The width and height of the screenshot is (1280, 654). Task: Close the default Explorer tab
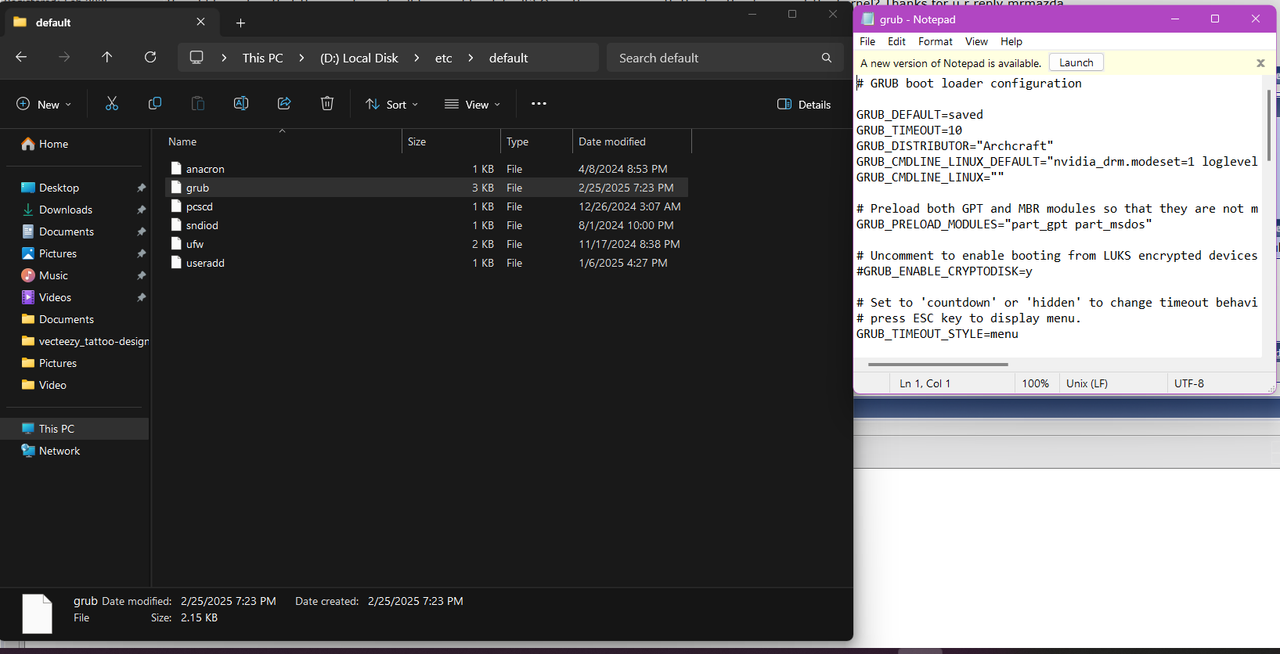202,22
